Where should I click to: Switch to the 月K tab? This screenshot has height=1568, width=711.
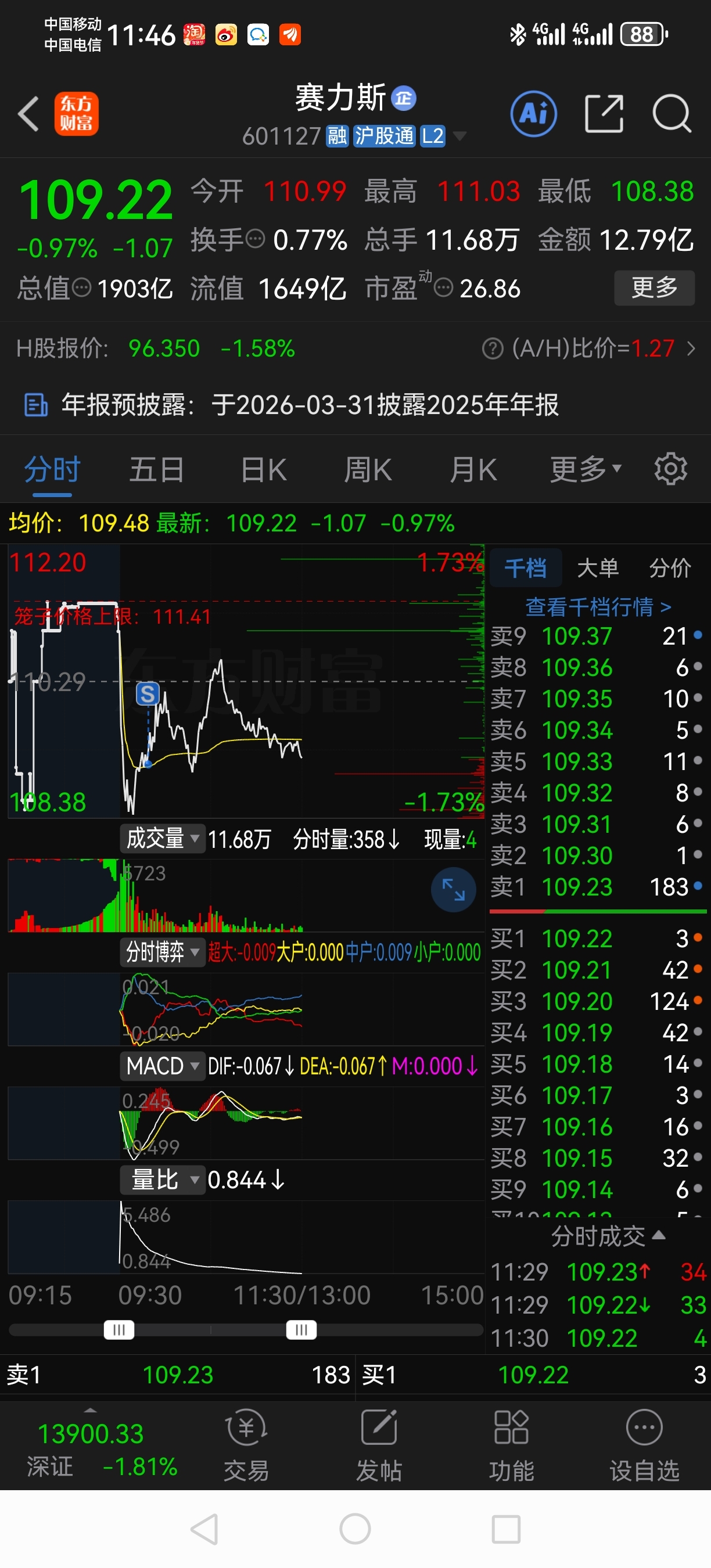coord(473,470)
